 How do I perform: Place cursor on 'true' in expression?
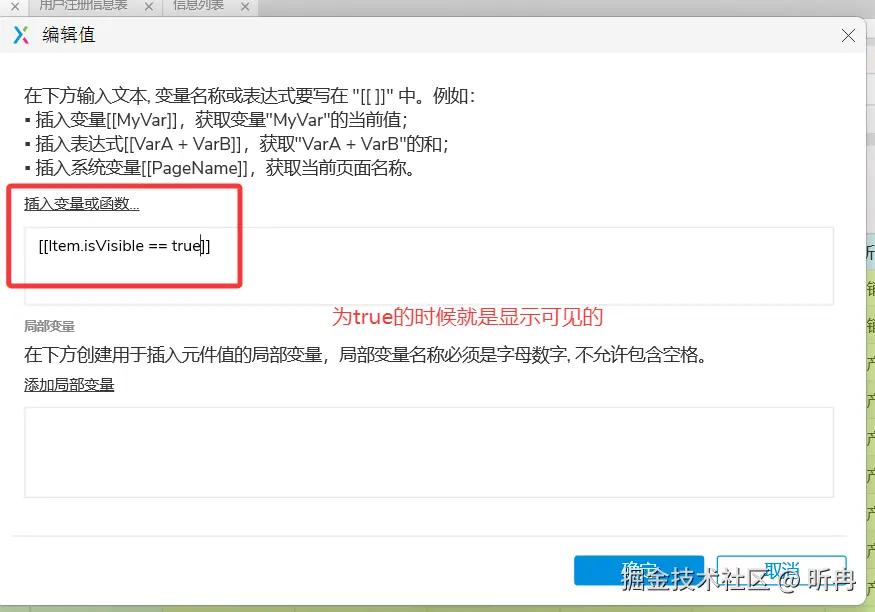click(186, 246)
